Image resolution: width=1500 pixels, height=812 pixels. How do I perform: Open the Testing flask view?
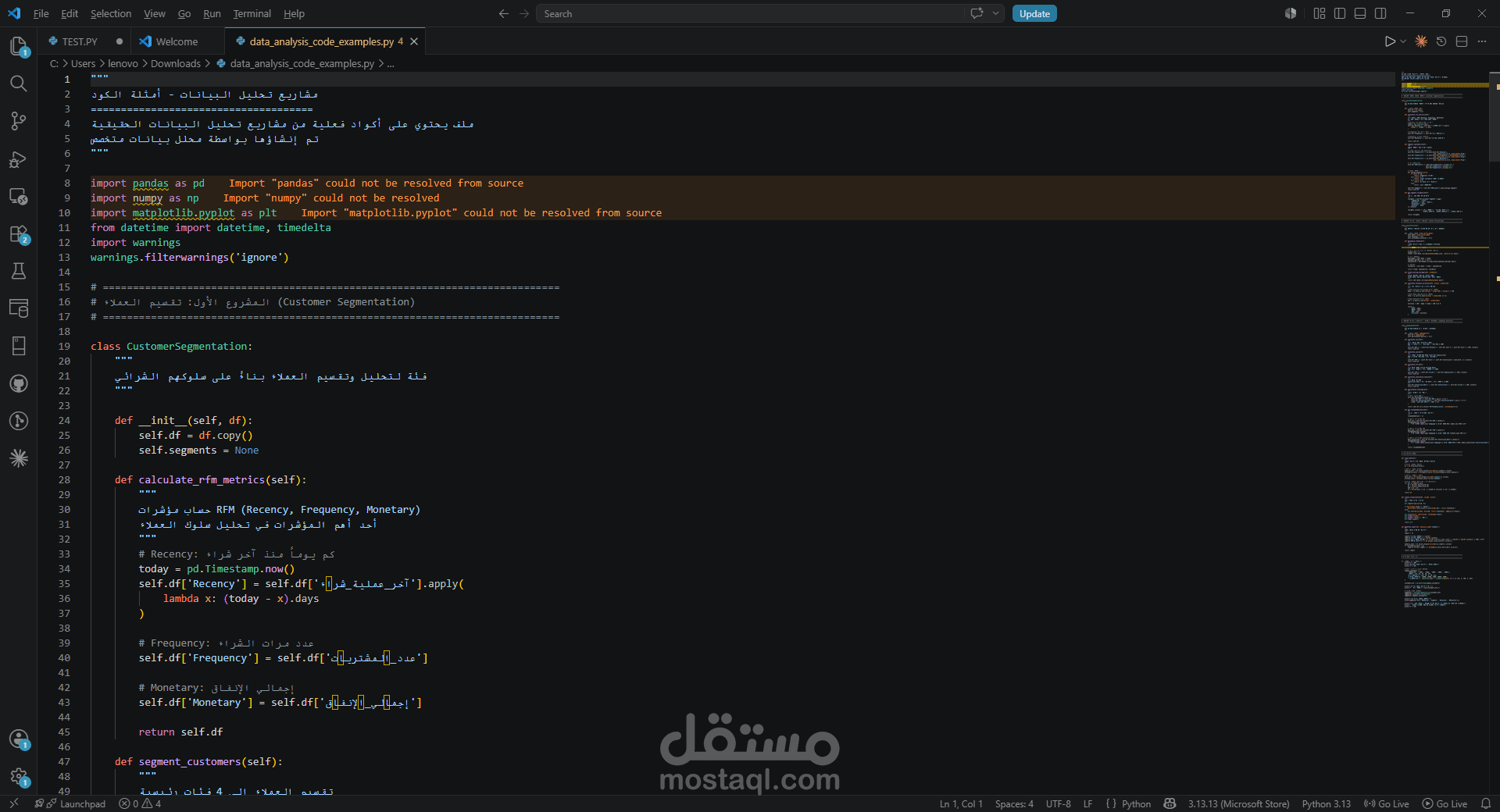(x=19, y=271)
